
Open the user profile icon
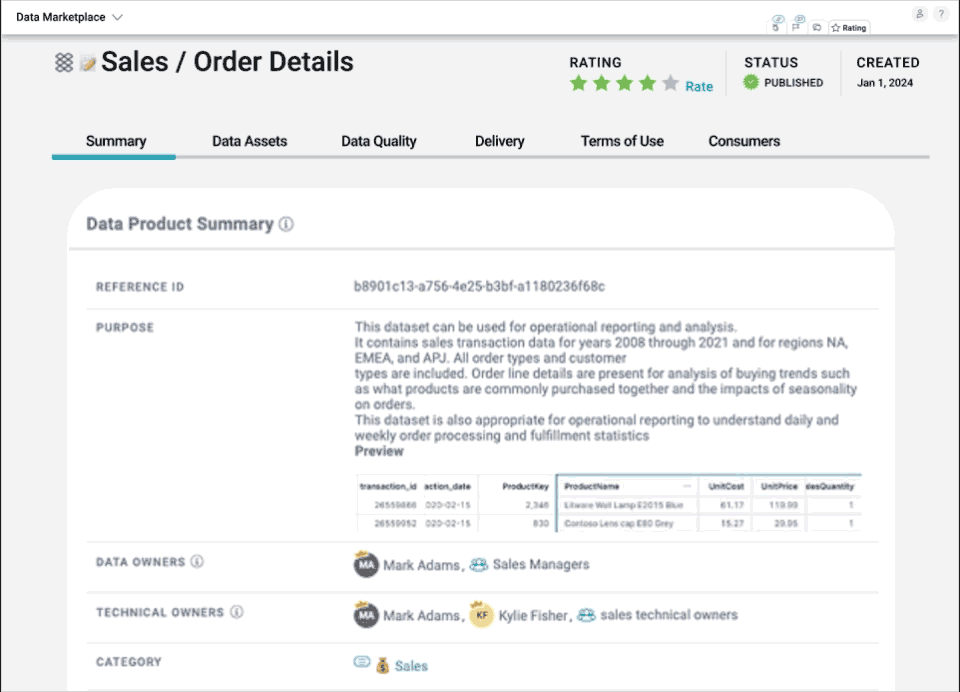click(x=919, y=15)
